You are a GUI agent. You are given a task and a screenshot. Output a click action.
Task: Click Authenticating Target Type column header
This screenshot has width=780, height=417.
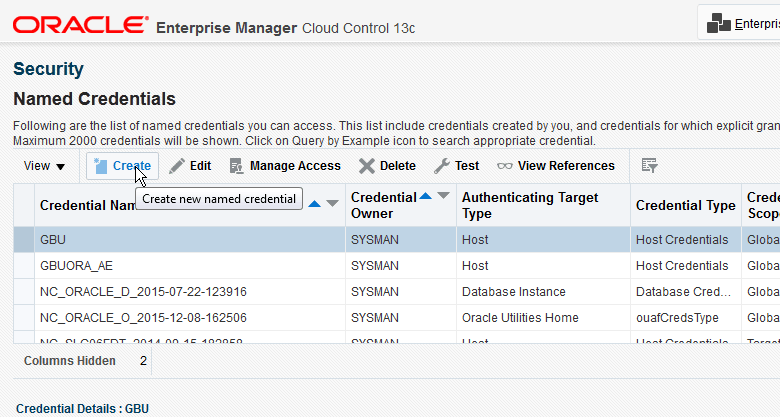point(543,205)
